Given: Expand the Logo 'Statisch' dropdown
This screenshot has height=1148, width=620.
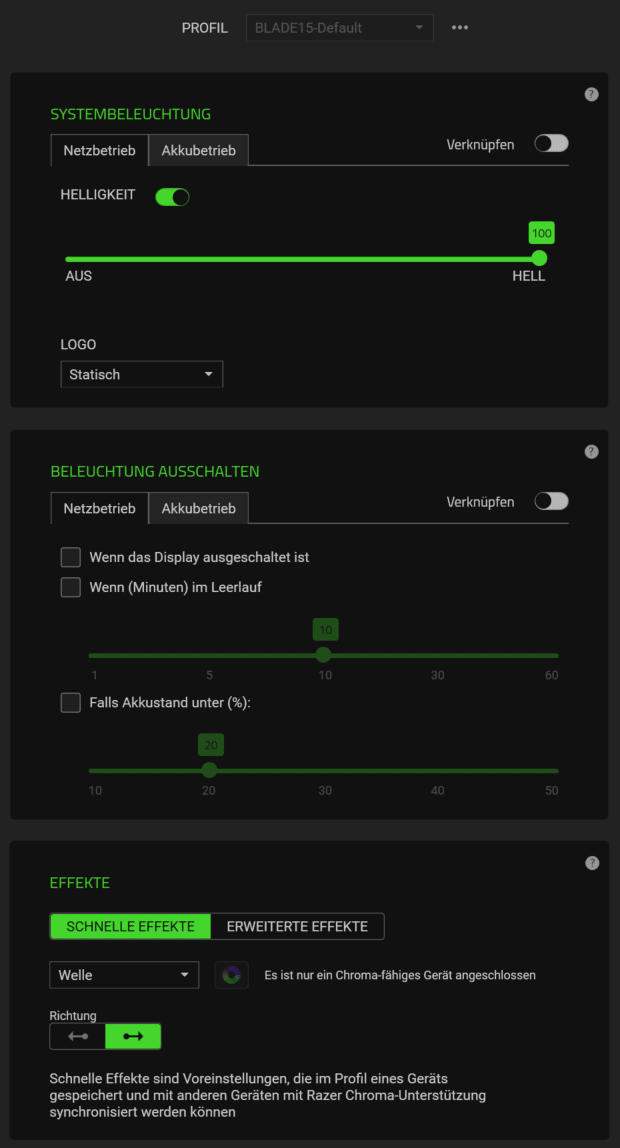Looking at the screenshot, I should coord(141,374).
